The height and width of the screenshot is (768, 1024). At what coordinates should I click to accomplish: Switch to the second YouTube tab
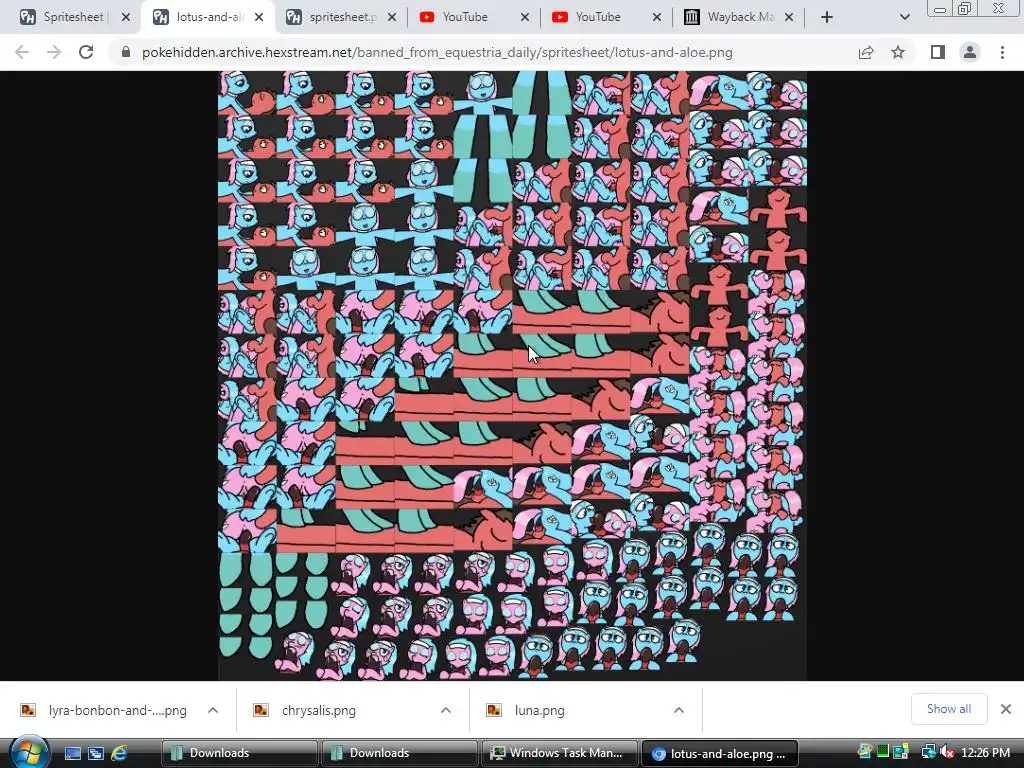598,17
